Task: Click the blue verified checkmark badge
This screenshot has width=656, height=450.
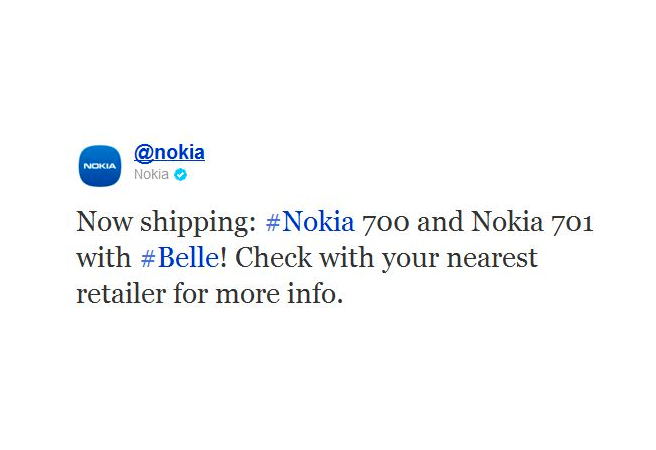Action: pos(181,175)
